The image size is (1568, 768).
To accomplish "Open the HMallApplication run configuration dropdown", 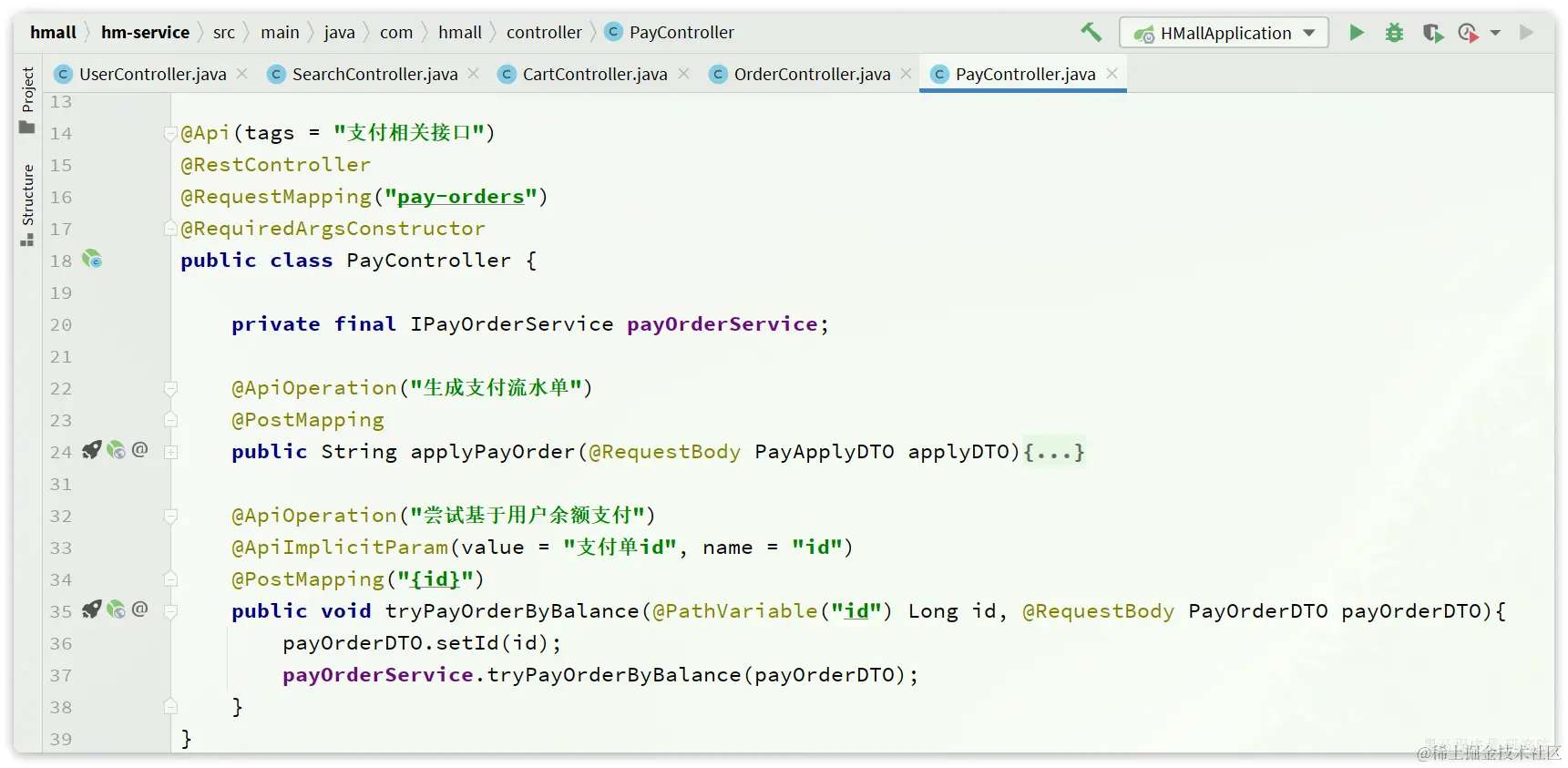I will point(1224,33).
